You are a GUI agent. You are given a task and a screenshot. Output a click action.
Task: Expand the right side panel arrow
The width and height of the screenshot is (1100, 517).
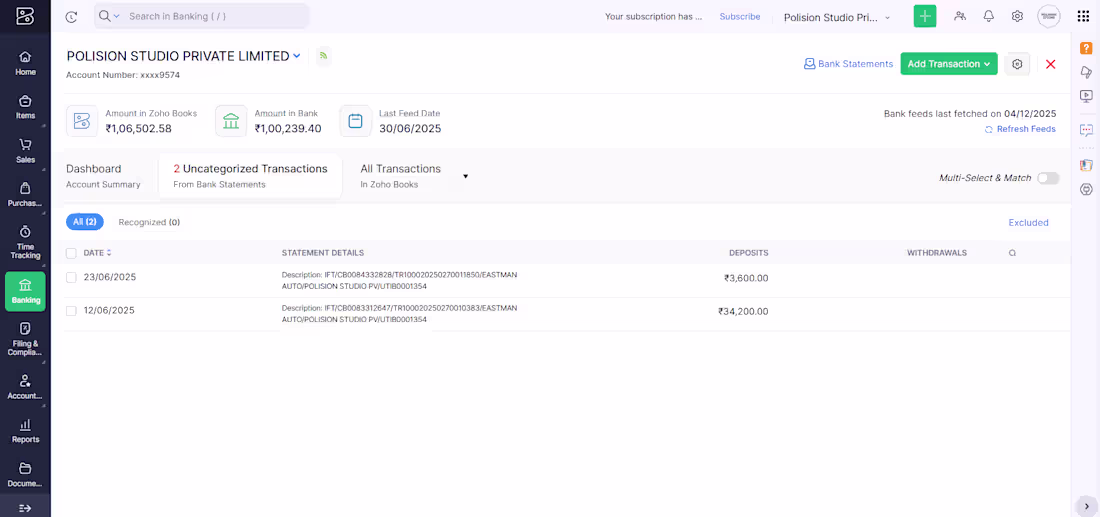click(x=1086, y=506)
